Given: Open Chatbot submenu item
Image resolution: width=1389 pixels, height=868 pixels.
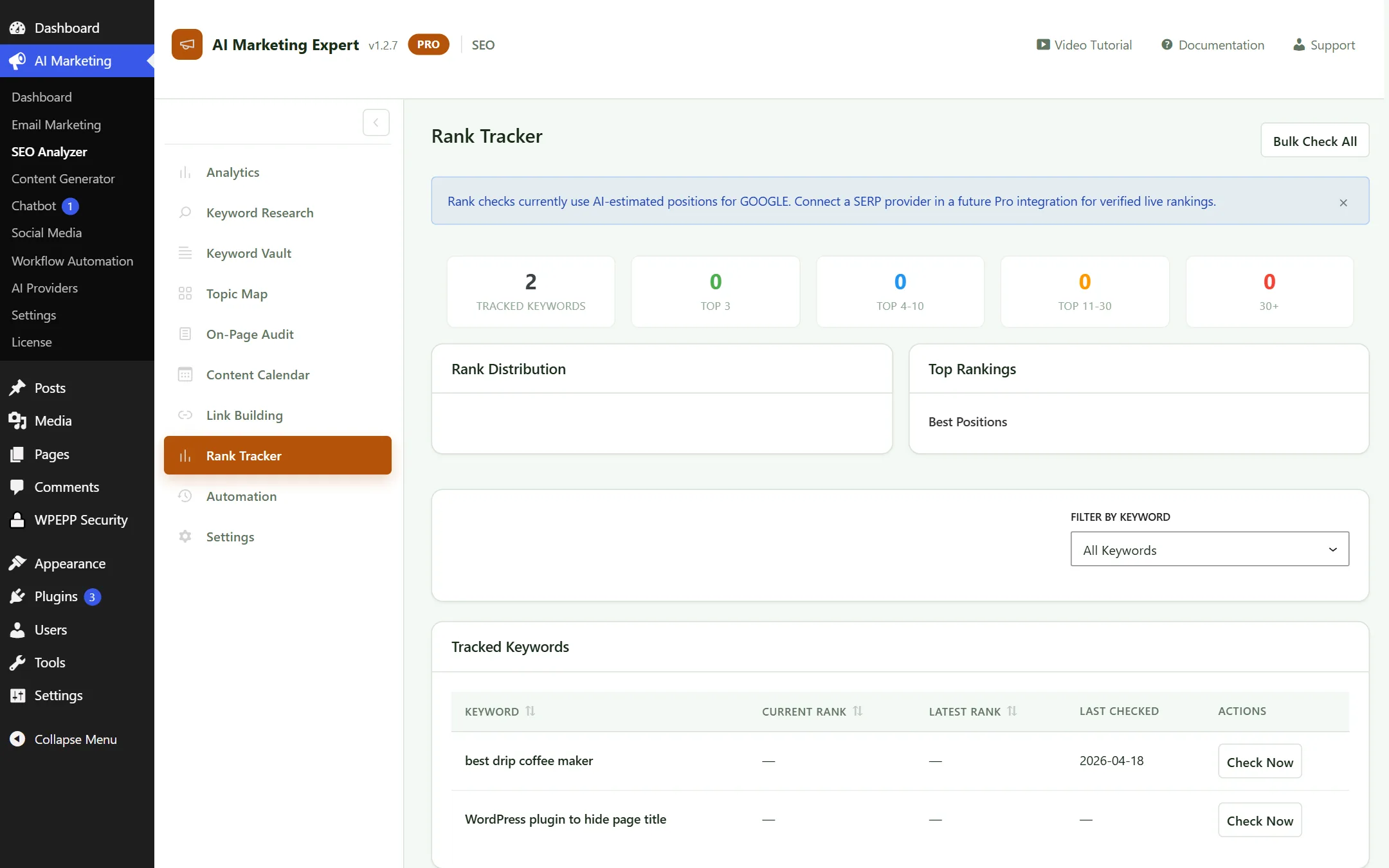Looking at the screenshot, I should 45,206.
